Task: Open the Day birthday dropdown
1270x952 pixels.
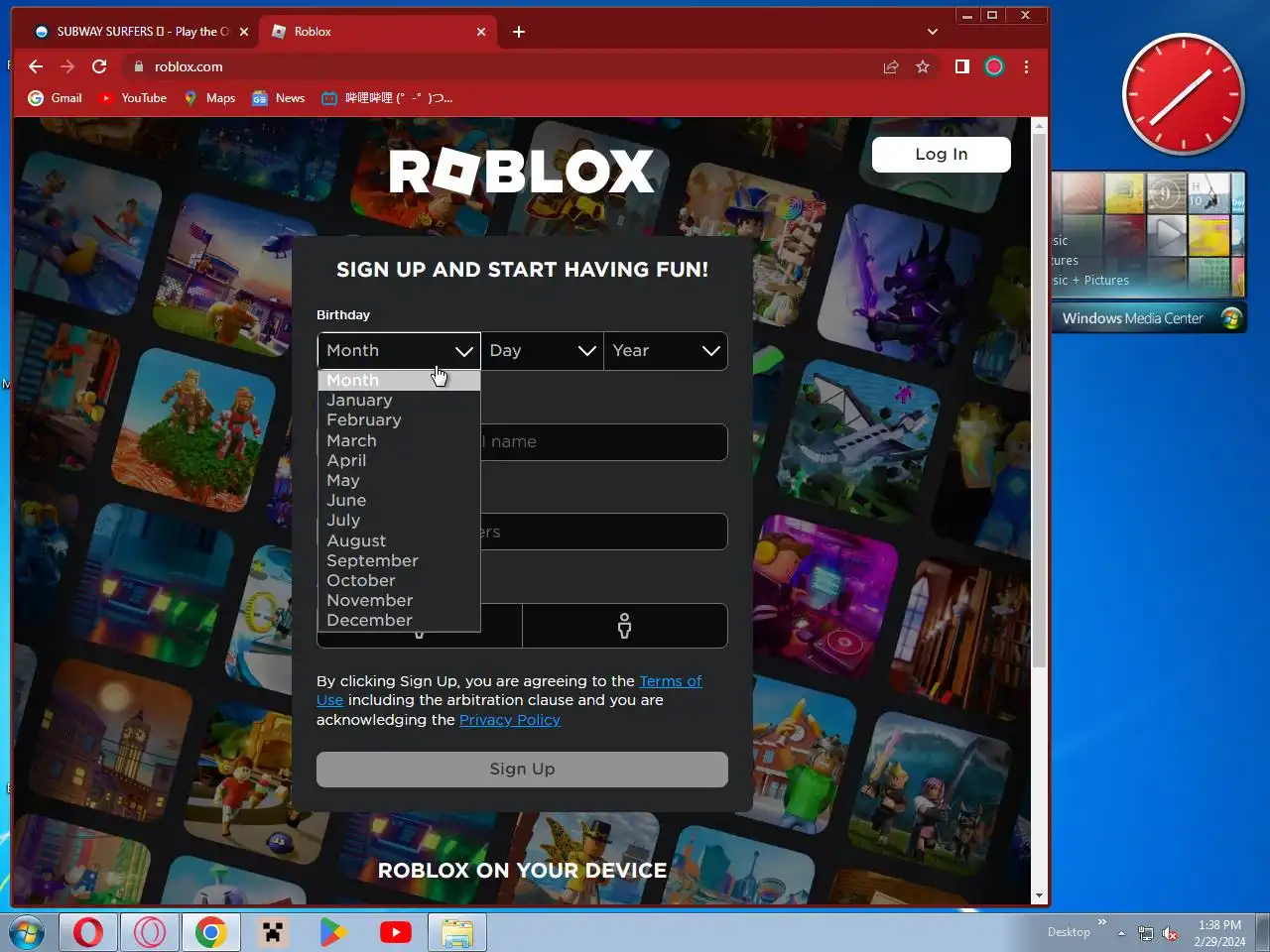Action: (543, 351)
